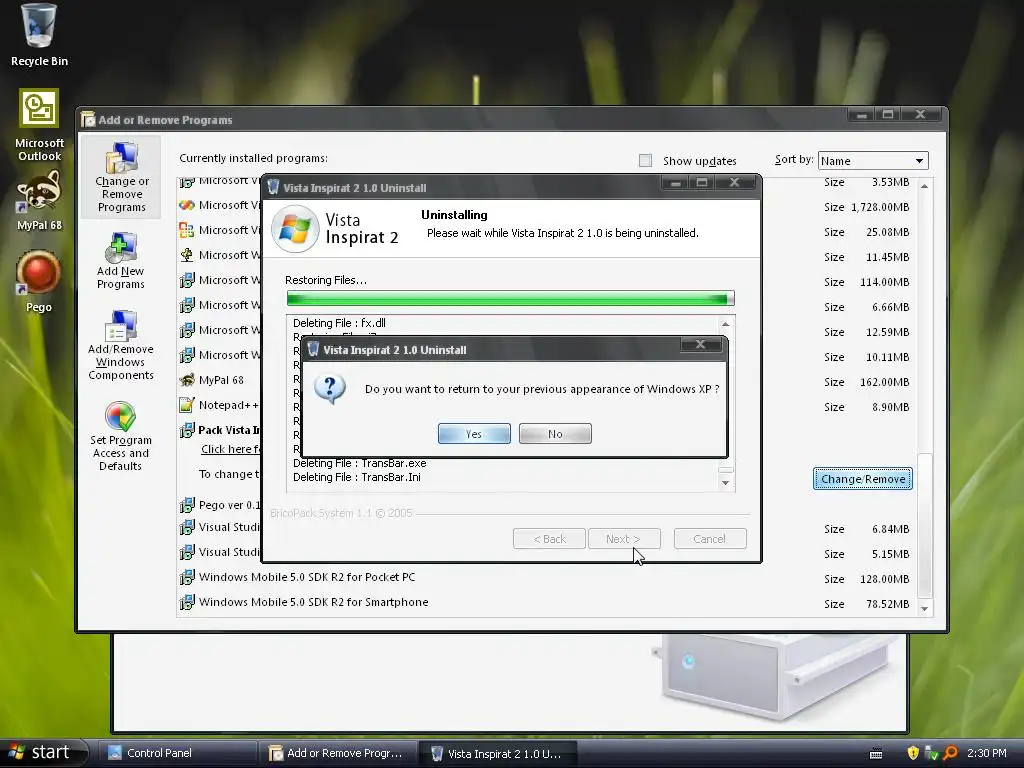
Task: Switch to Vista Inspirat taskbar button
Action: [498, 753]
